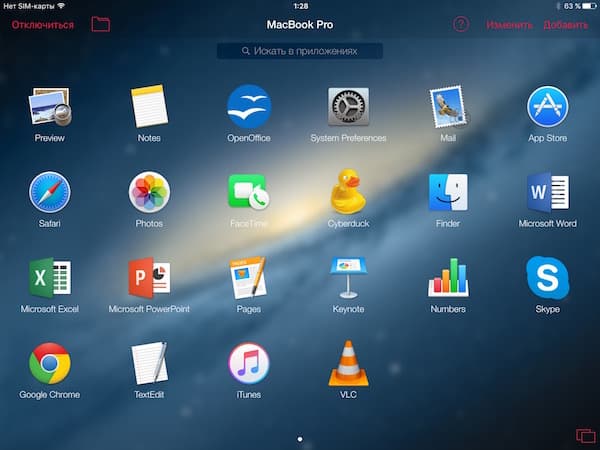600x450 pixels.
Task: Open the Finder icon
Action: (x=448, y=192)
